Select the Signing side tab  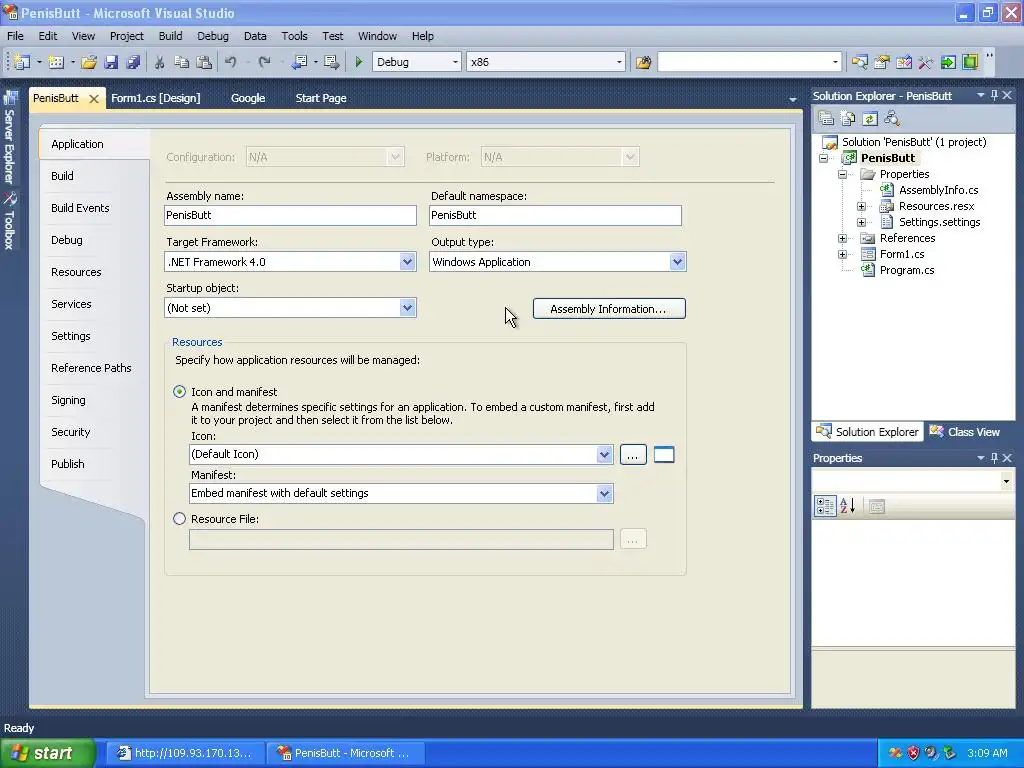click(68, 400)
